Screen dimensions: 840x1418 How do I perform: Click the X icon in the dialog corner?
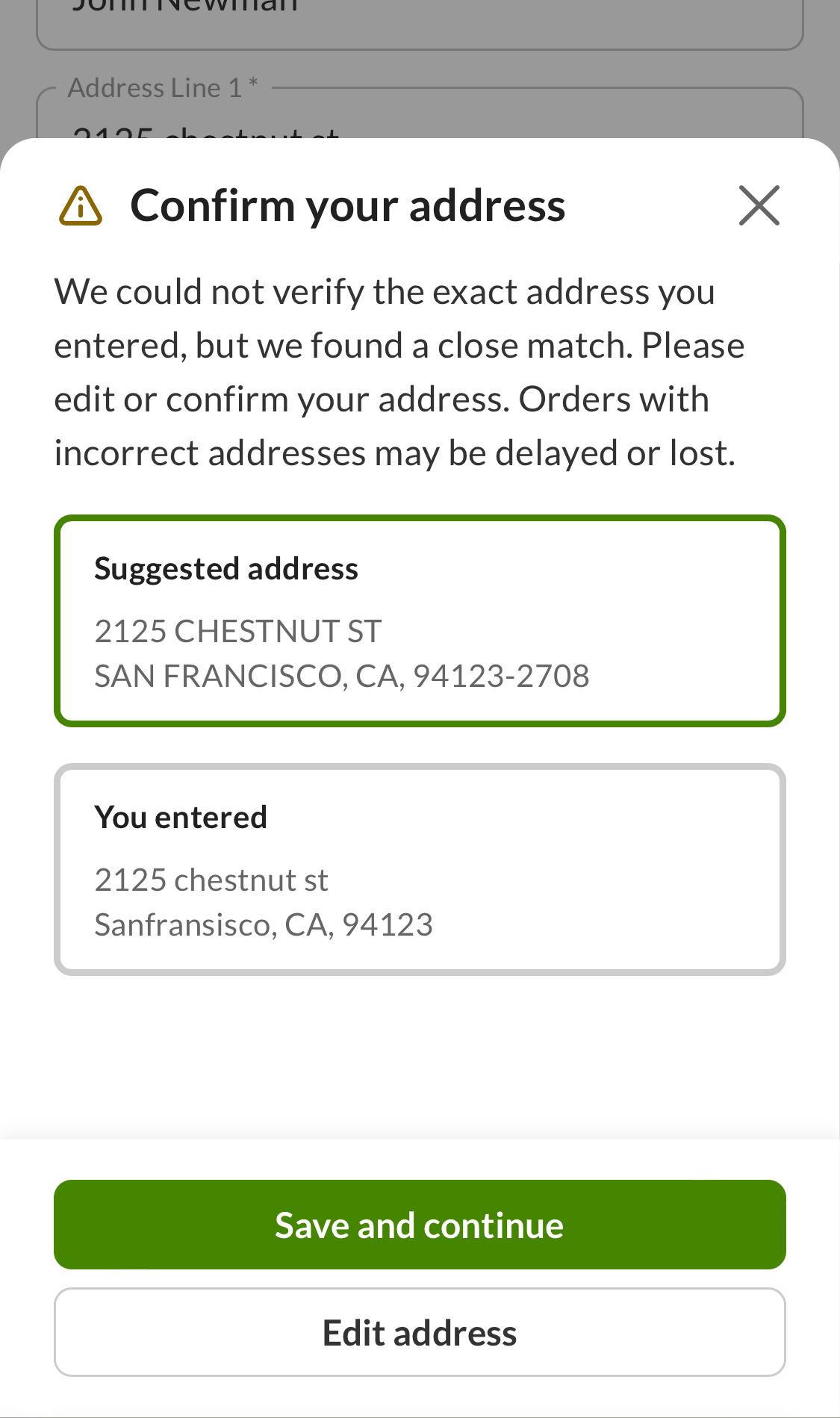coord(759,206)
